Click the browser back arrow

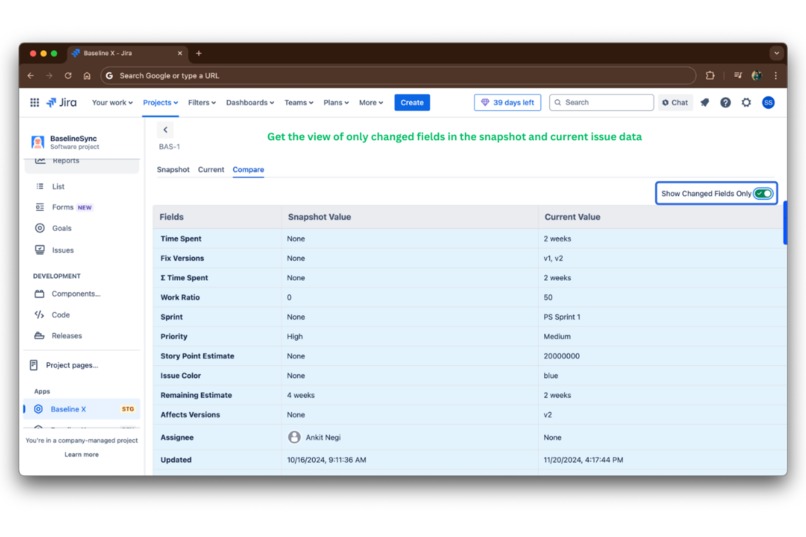(31, 76)
